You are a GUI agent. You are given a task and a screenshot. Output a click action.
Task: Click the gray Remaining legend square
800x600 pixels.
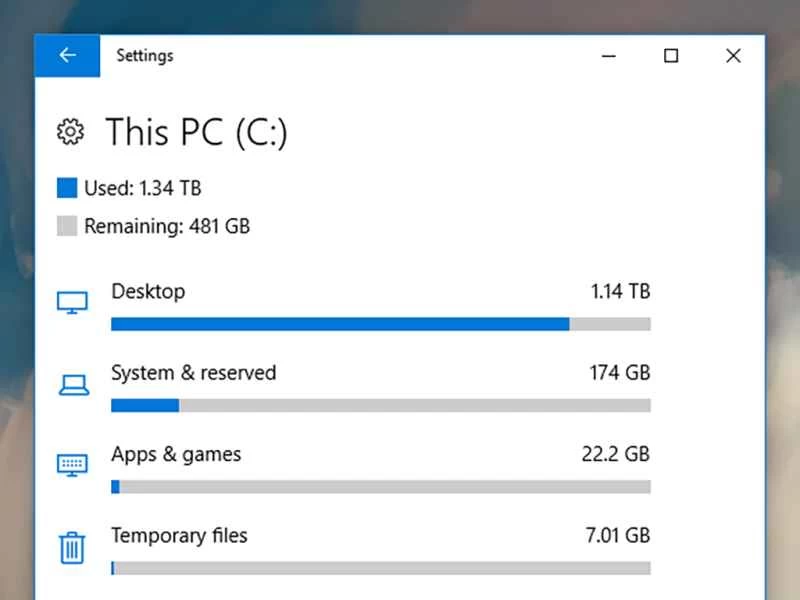tap(66, 225)
